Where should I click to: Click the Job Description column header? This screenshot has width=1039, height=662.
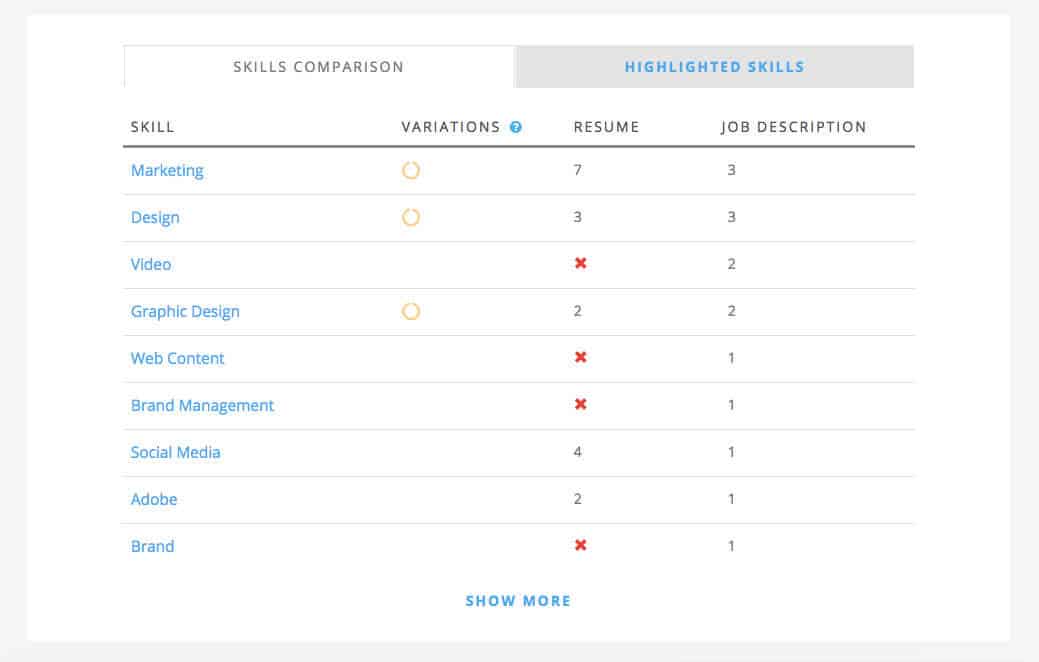[x=793, y=127]
